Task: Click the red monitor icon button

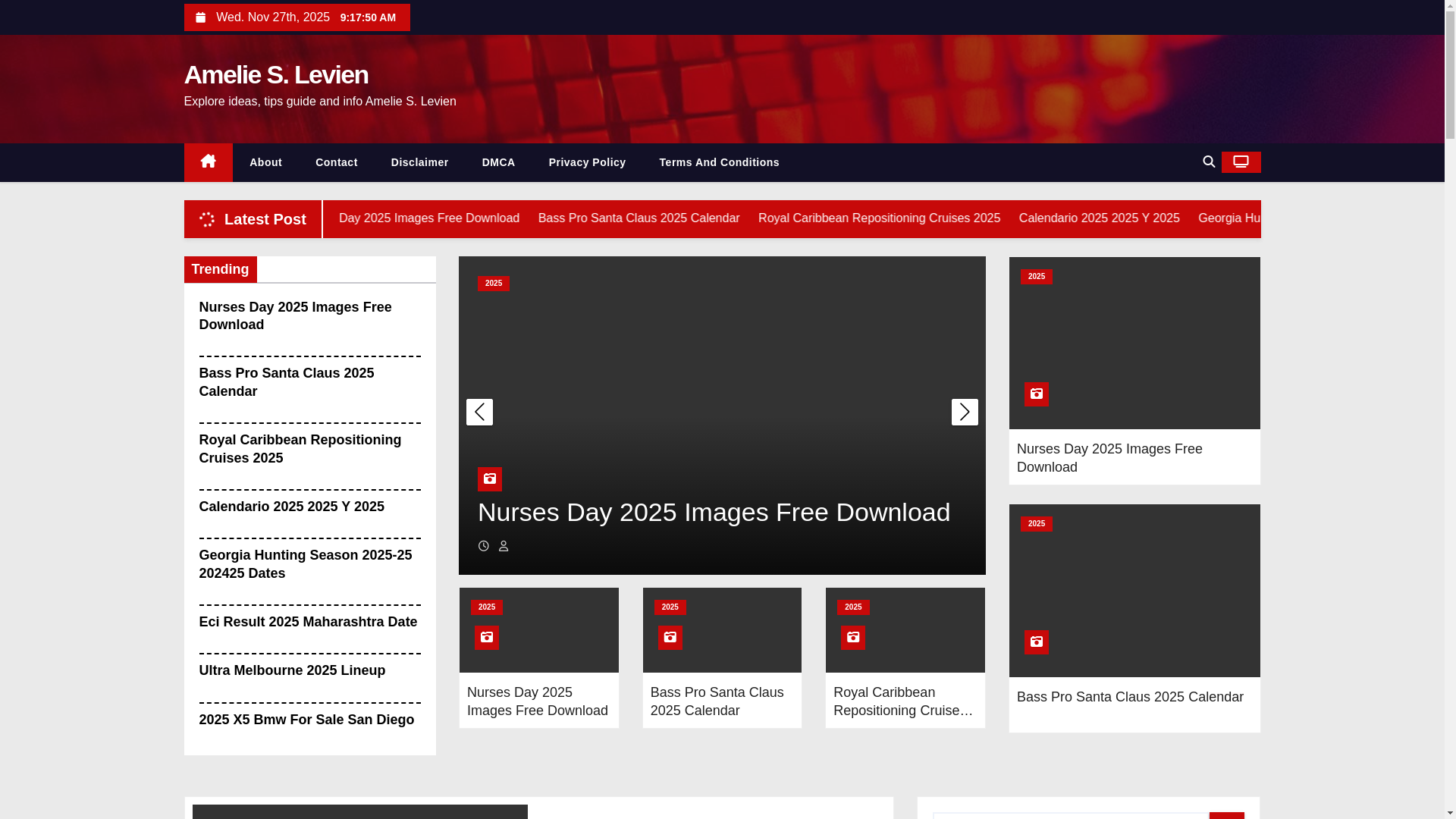Action: point(1241,162)
